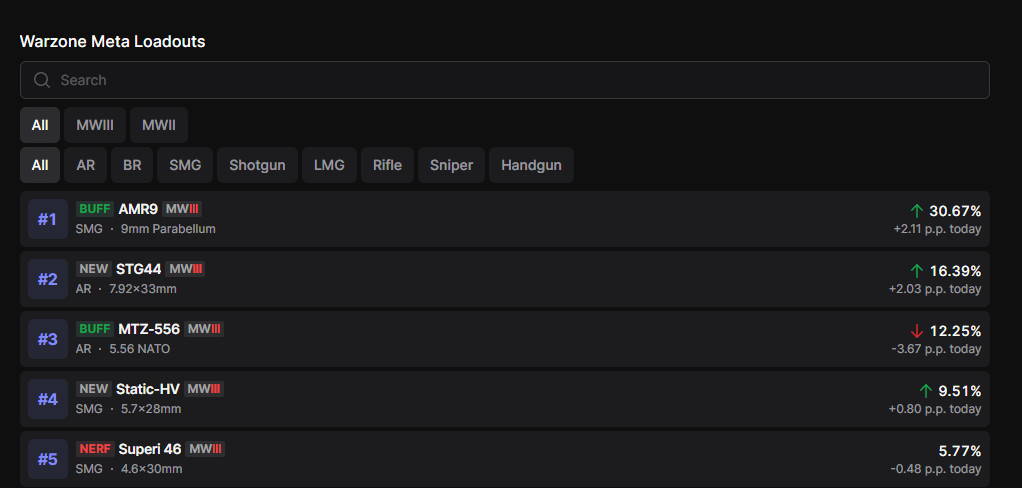This screenshot has width=1022, height=488.
Task: Click the MWIII badge next to AMR9
Action: (182, 209)
